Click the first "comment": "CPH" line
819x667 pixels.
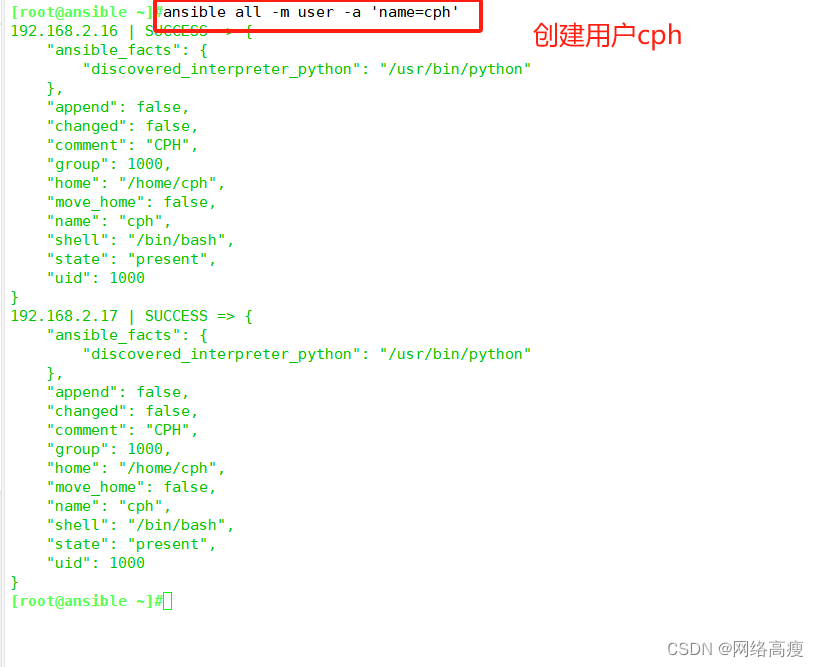(x=122, y=145)
